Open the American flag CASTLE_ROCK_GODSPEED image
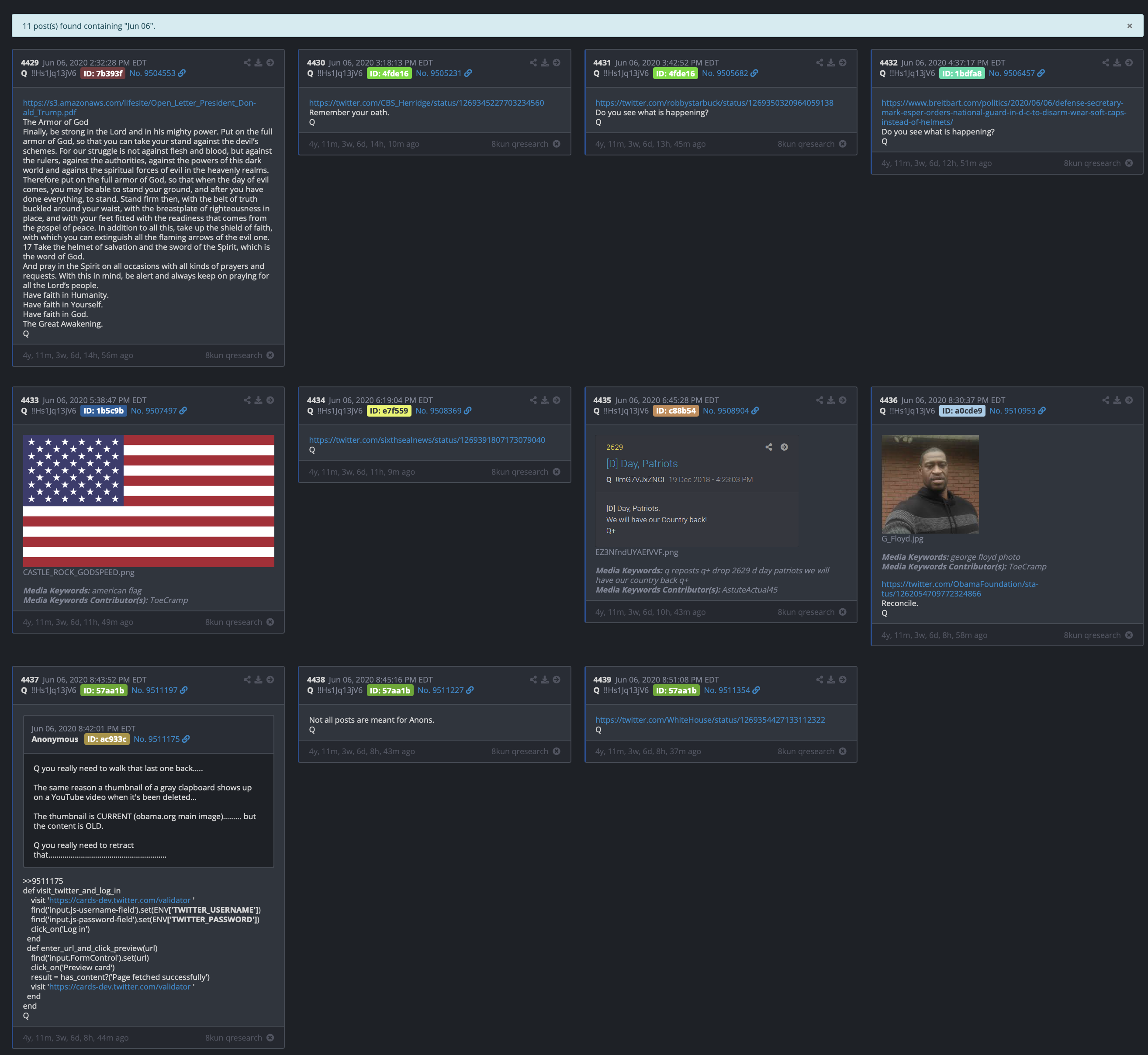This screenshot has height=1055, width=1148. [149, 501]
